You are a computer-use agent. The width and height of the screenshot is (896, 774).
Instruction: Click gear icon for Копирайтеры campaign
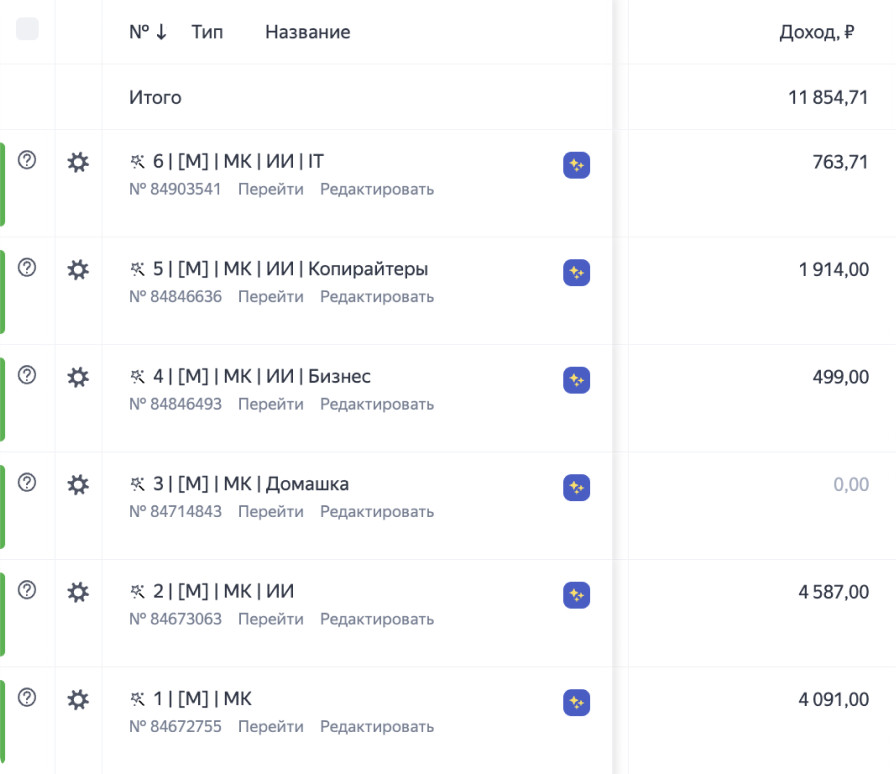78,269
